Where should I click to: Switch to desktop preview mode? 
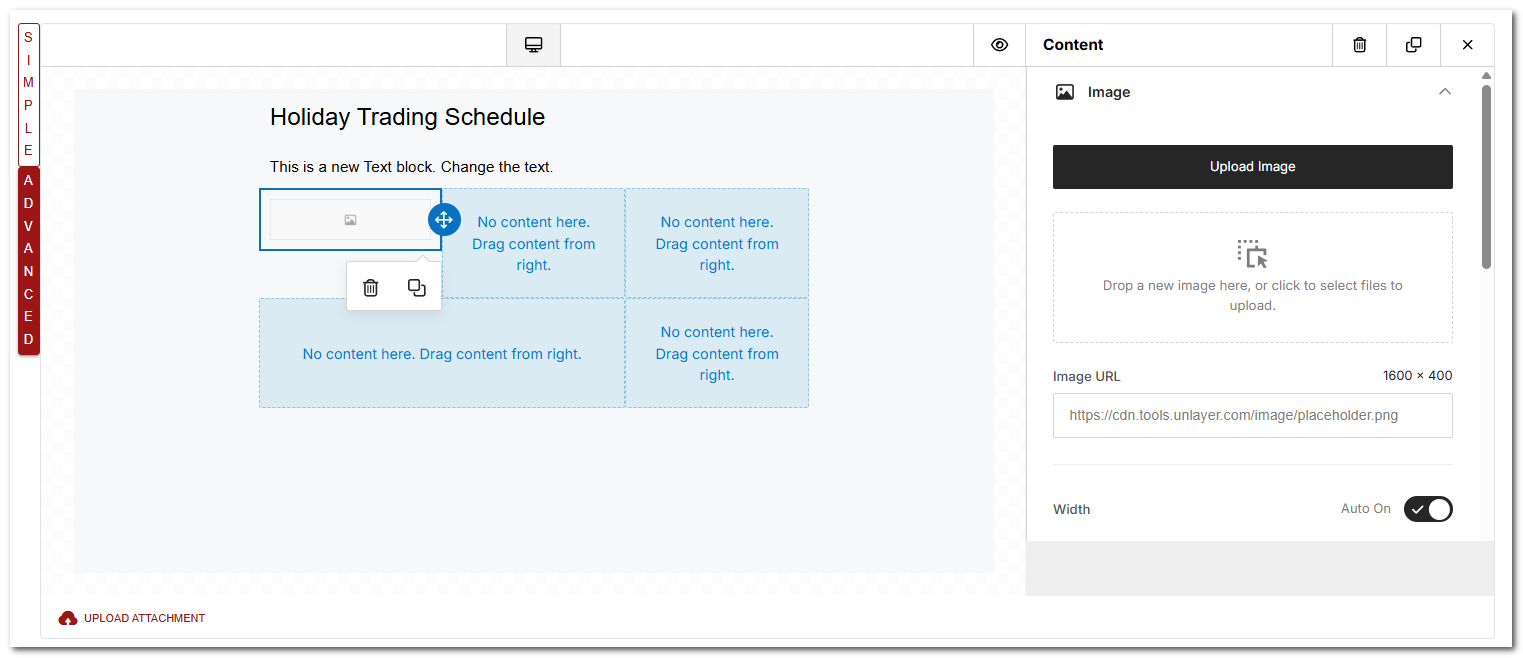(533, 45)
